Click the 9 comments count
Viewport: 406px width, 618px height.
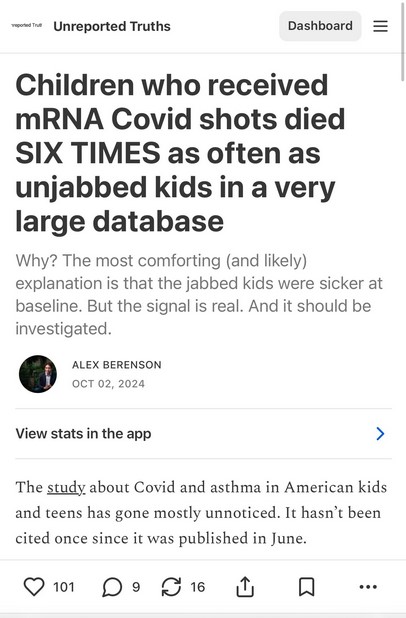[x=136, y=587]
